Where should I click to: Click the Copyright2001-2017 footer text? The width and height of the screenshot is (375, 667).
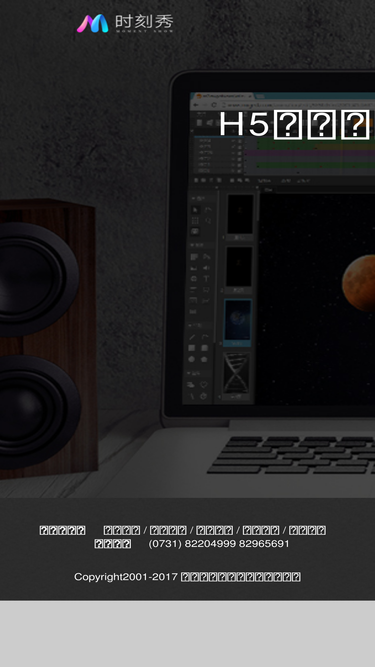pos(188,577)
